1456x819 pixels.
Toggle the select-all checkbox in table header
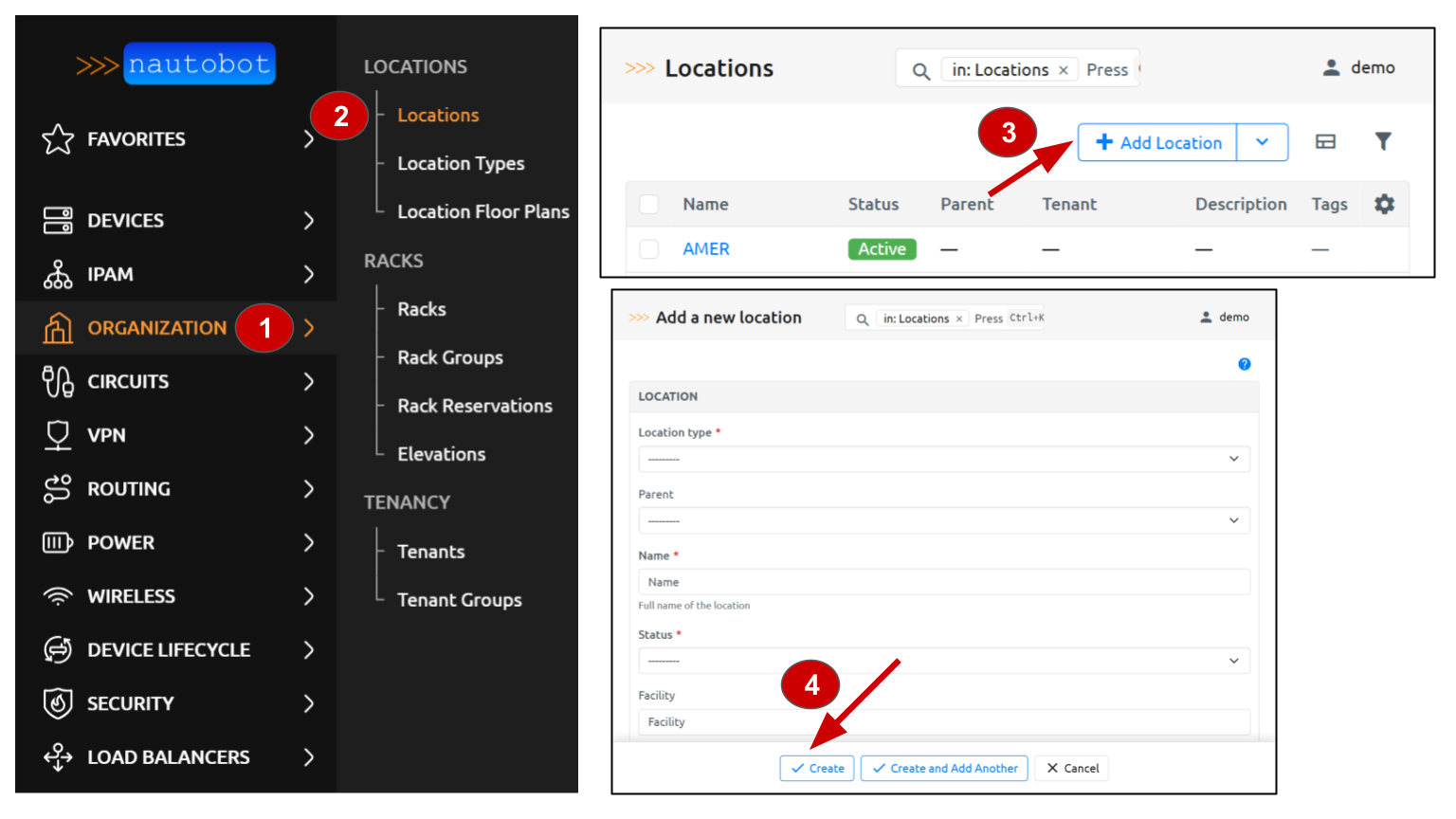[649, 205]
